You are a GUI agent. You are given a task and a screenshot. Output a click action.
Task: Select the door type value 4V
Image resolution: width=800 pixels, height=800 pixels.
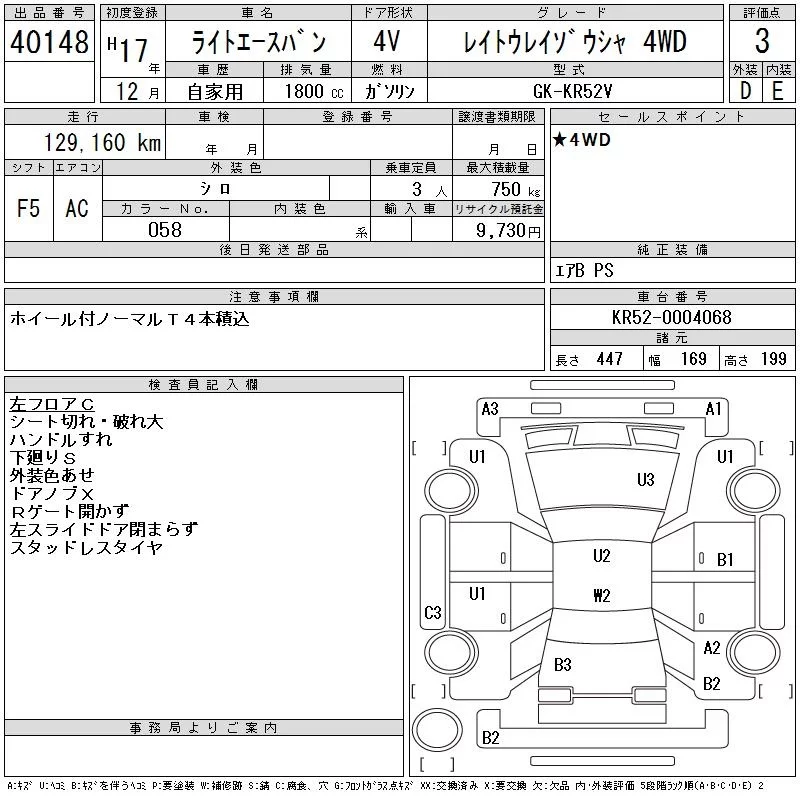click(x=387, y=41)
